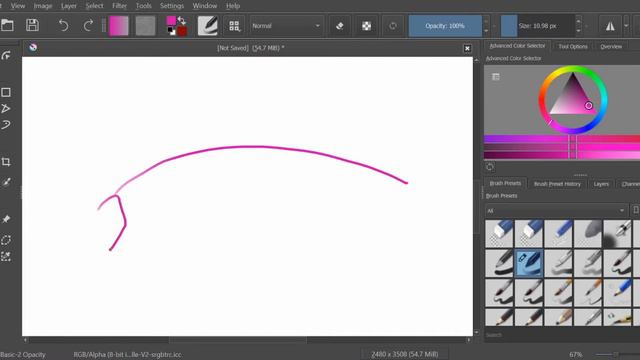Screen dimensions: 640x360
Task: Click the refresh icon below color selector
Action: [x=490, y=167]
